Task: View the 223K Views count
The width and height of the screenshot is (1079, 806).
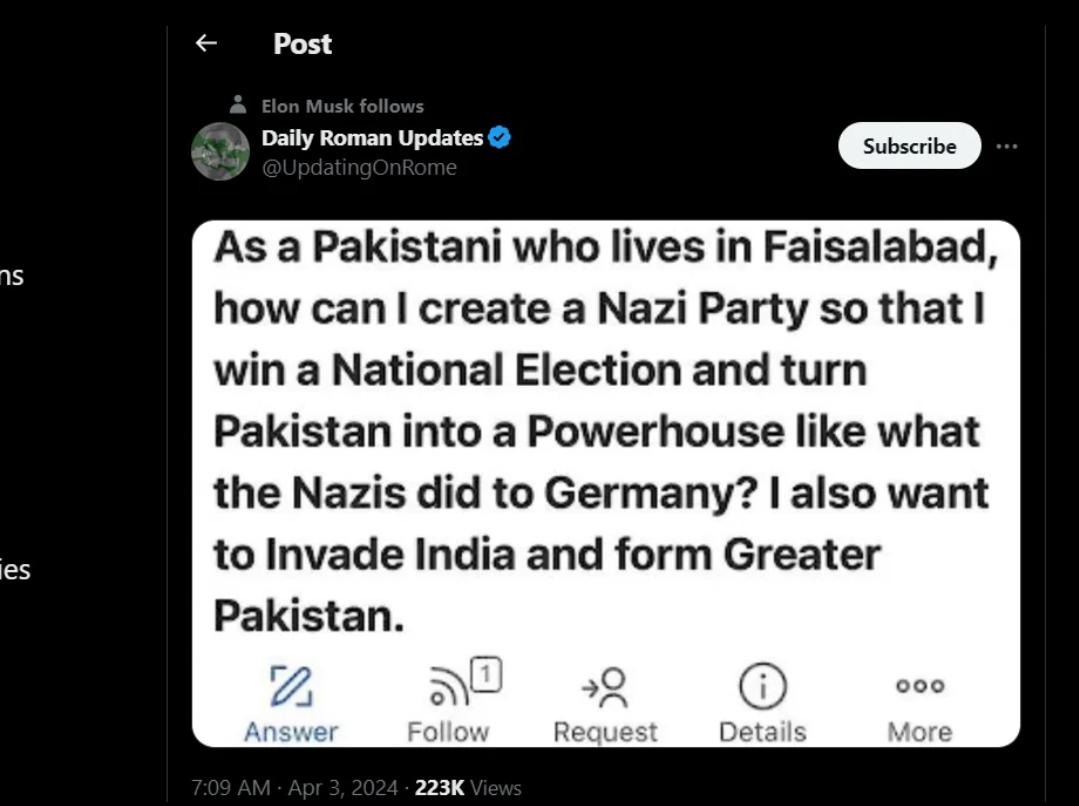Action: pos(468,787)
